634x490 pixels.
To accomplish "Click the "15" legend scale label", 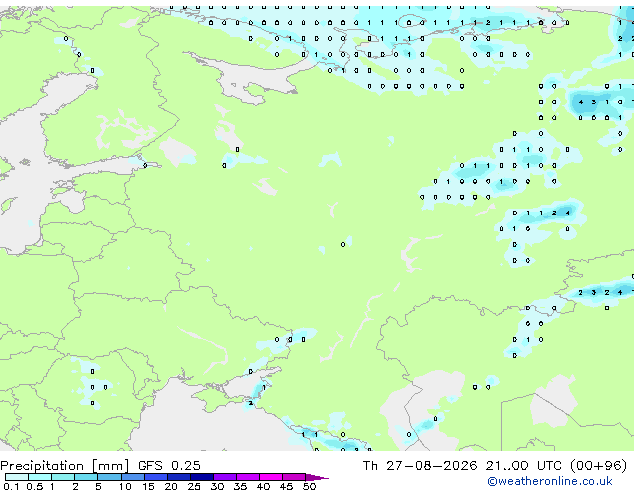I will pyautogui.click(x=148, y=486).
